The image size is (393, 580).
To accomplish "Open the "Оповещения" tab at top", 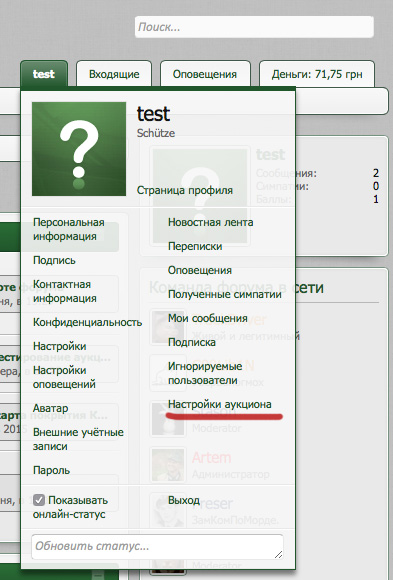I will point(205,74).
